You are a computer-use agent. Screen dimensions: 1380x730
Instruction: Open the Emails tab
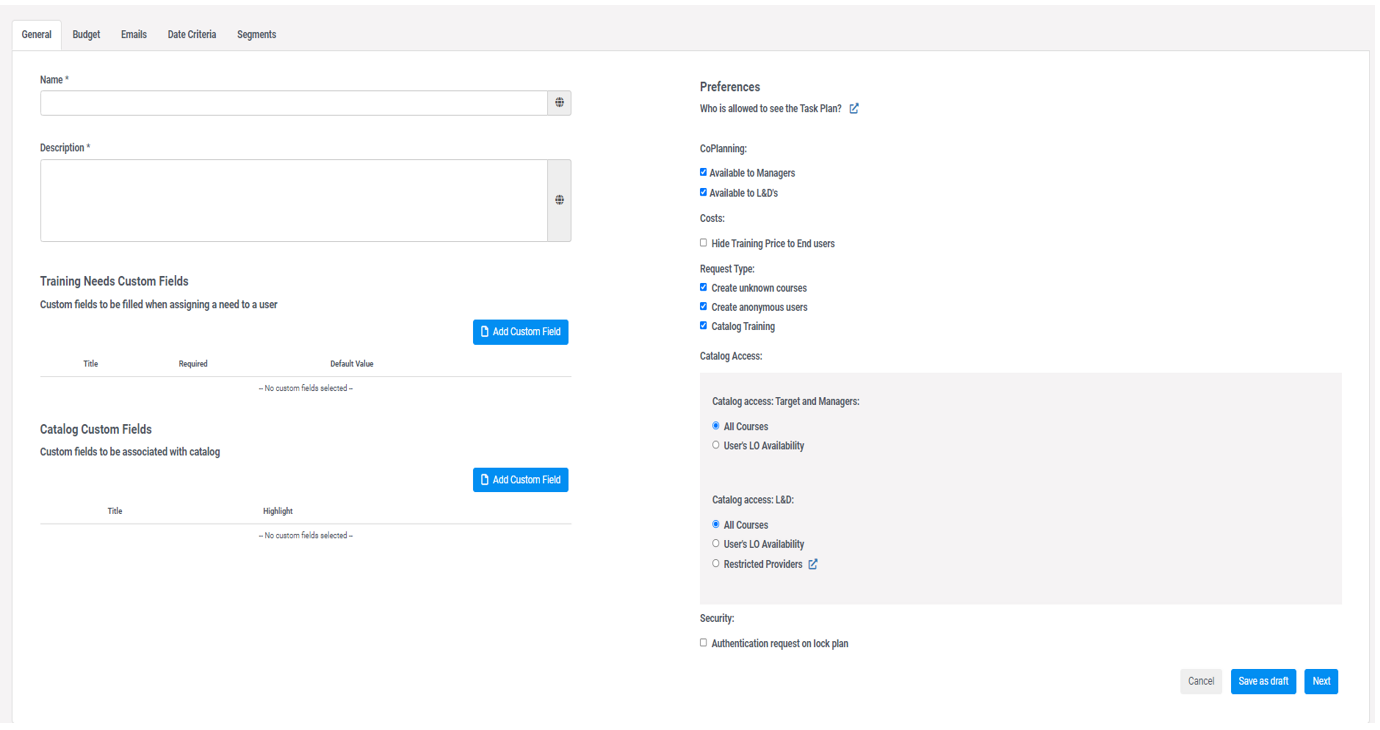point(134,35)
